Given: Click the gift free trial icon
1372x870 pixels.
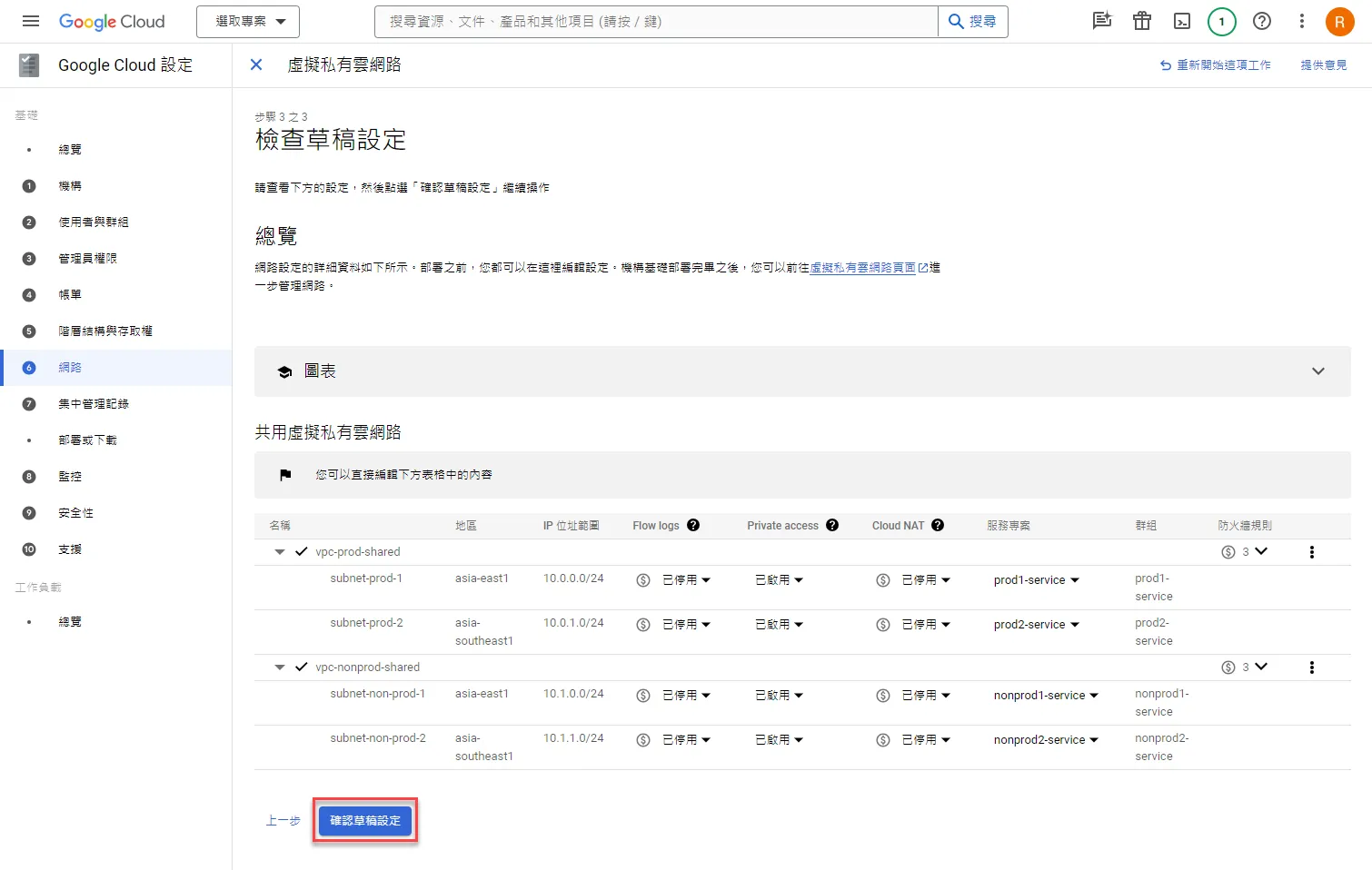Looking at the screenshot, I should [1142, 21].
